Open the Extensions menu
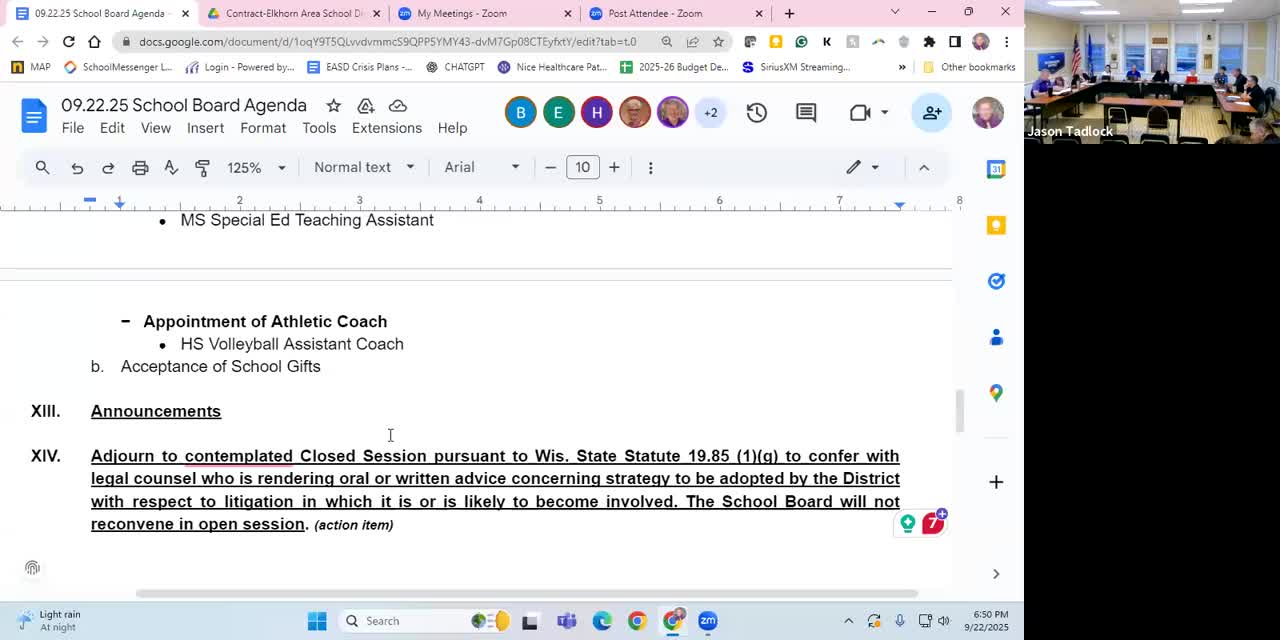1280x640 pixels. pos(387,128)
